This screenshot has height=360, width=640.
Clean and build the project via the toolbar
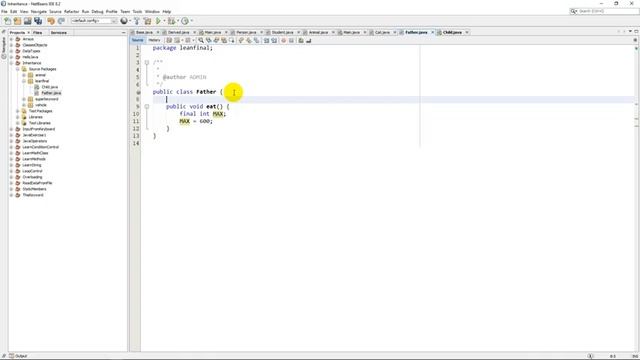pos(147,21)
